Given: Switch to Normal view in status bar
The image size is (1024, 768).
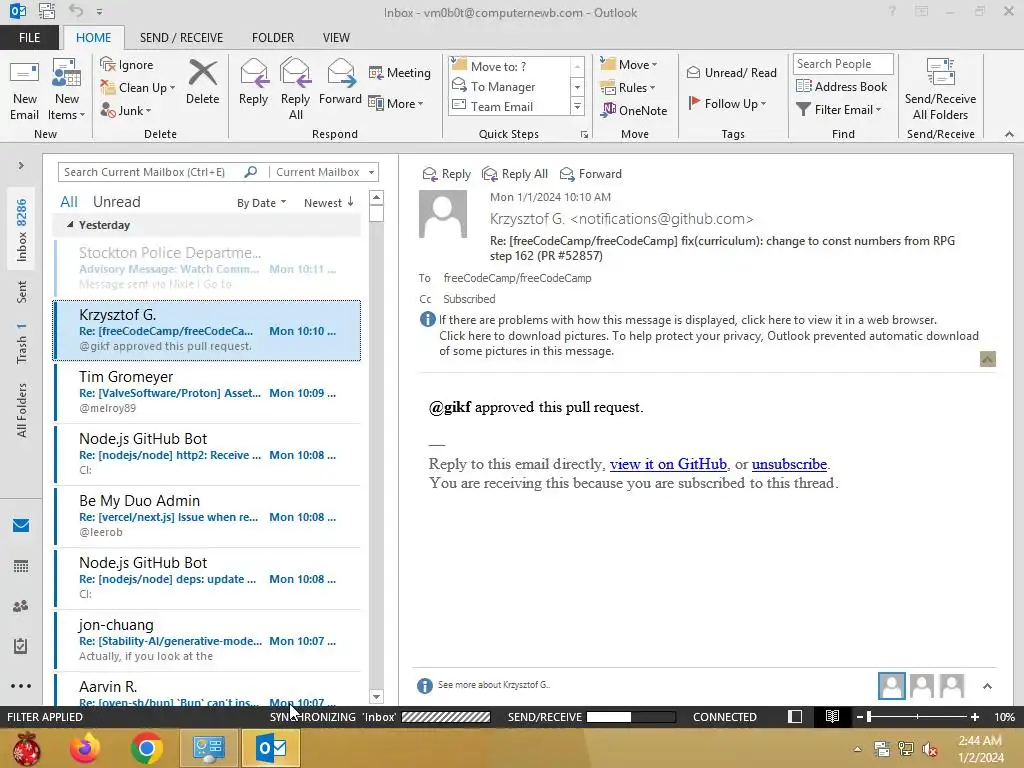Looking at the screenshot, I should click(795, 717).
